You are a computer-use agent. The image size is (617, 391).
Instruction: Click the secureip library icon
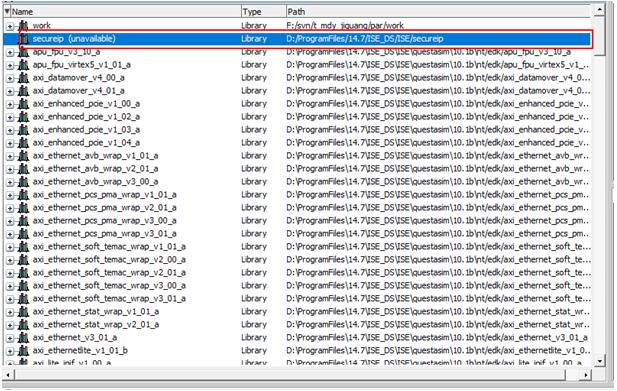24,39
